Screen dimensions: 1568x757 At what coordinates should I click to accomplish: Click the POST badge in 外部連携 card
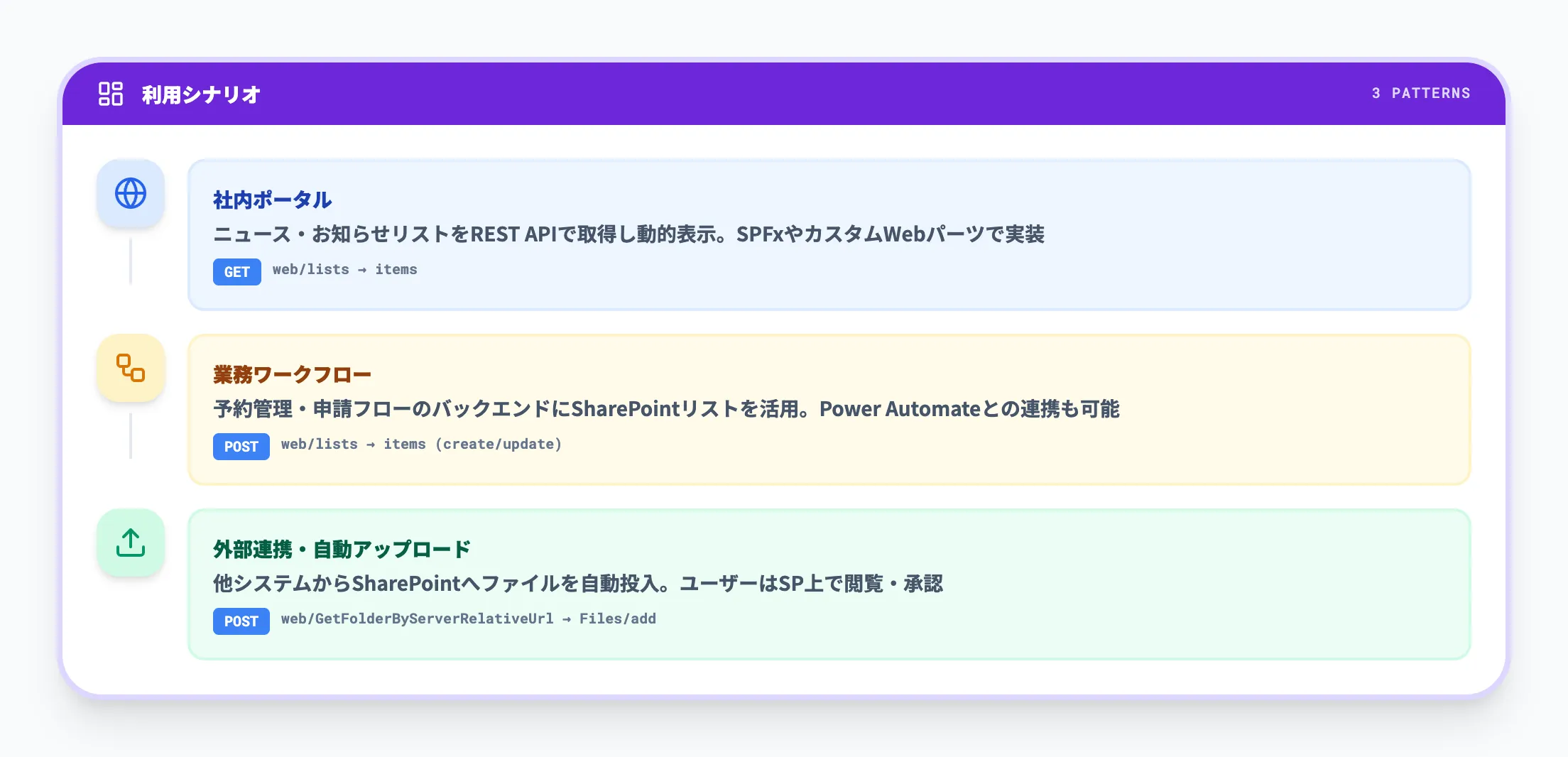[x=241, y=621]
